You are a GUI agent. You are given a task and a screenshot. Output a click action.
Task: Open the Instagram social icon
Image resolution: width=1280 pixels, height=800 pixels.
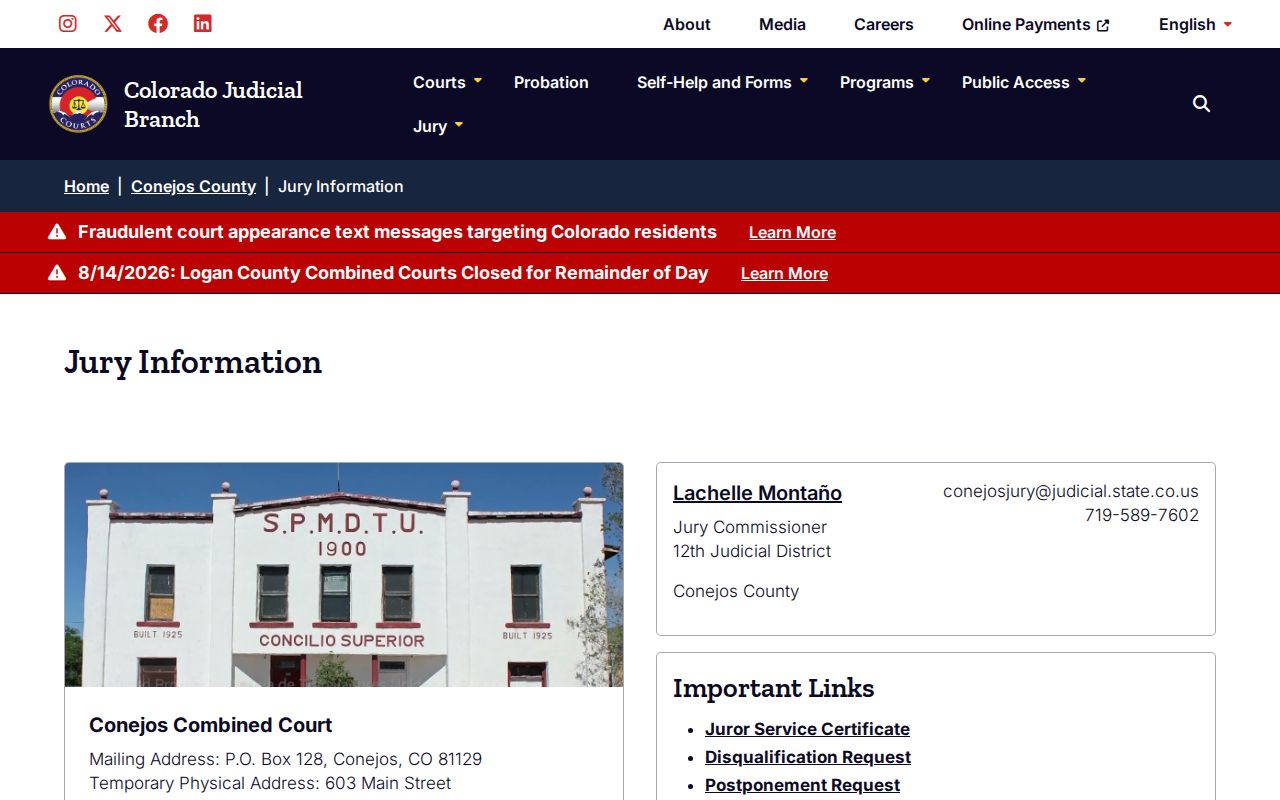[x=68, y=23]
